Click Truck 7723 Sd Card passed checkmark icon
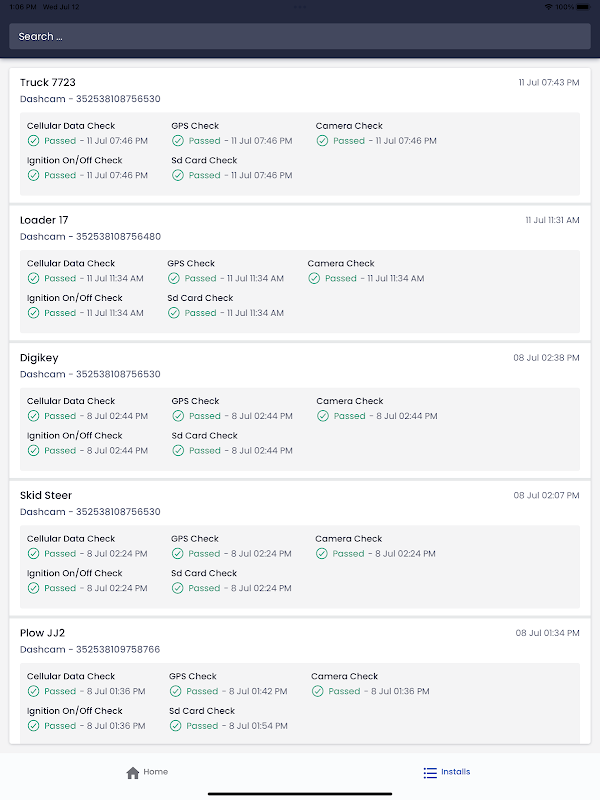Viewport: 600px width, 800px height. 177,175
